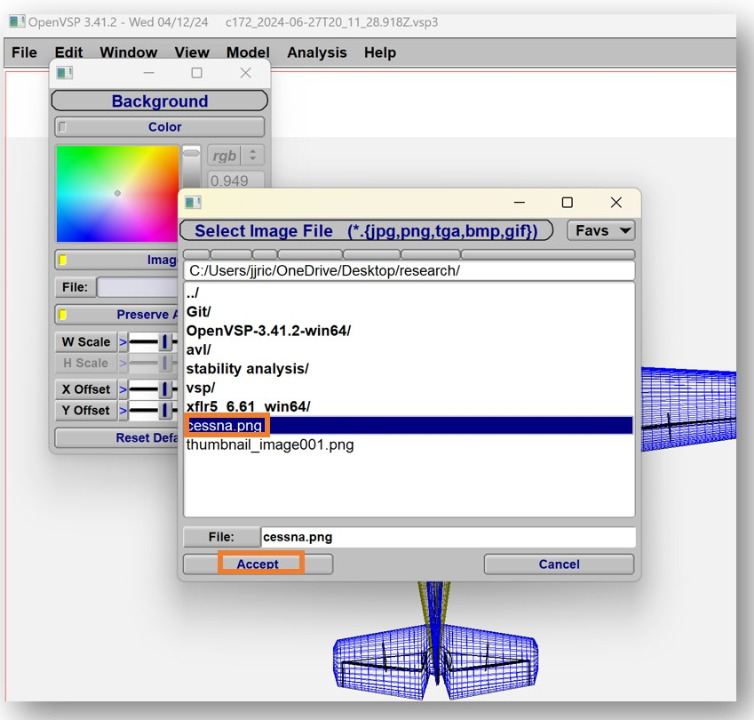This screenshot has width=754, height=720.
Task: Click the arrow icon beside W Scale
Action: click(123, 343)
